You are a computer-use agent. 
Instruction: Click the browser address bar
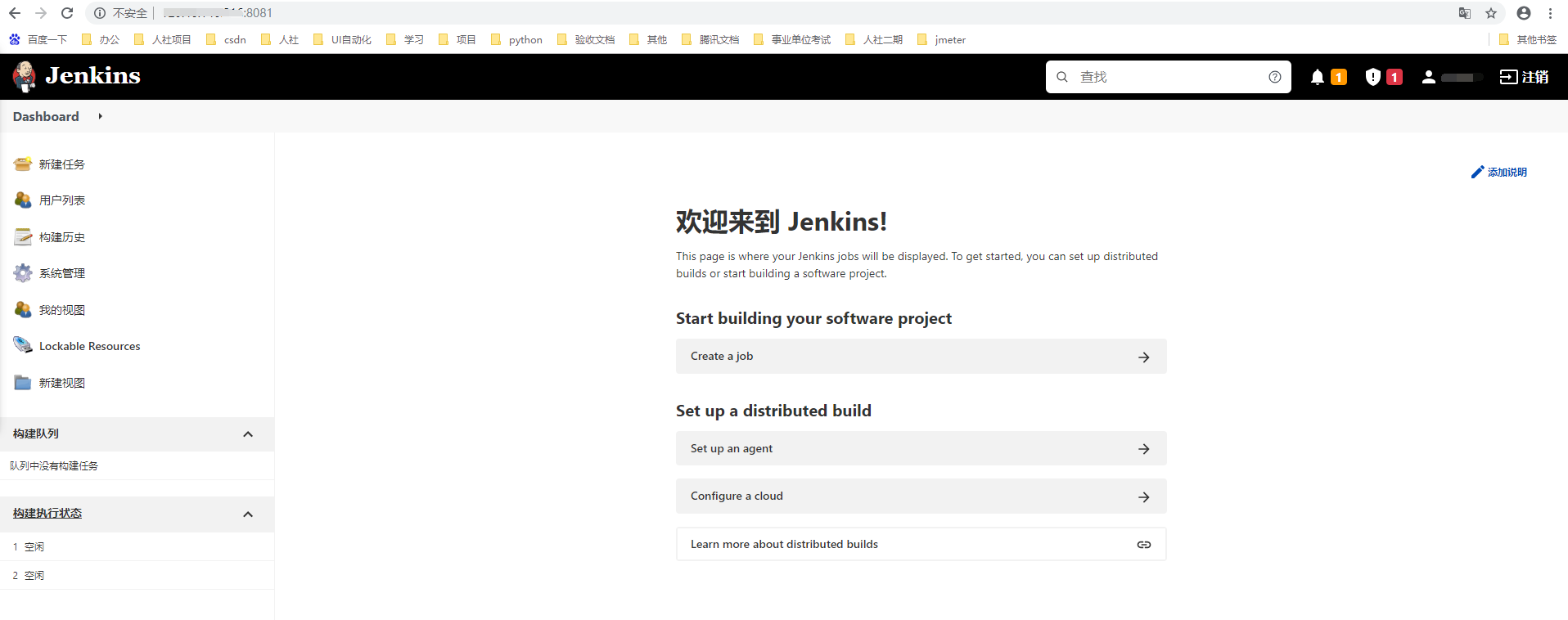(794, 13)
